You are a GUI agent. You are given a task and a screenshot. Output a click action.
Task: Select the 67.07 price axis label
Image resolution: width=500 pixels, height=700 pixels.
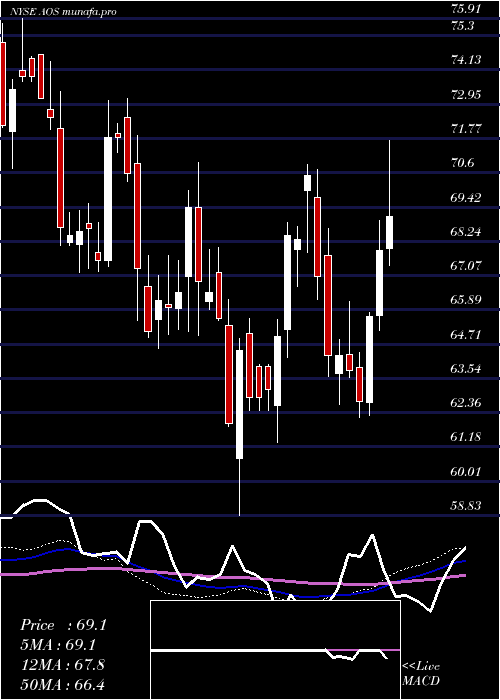tap(466, 266)
